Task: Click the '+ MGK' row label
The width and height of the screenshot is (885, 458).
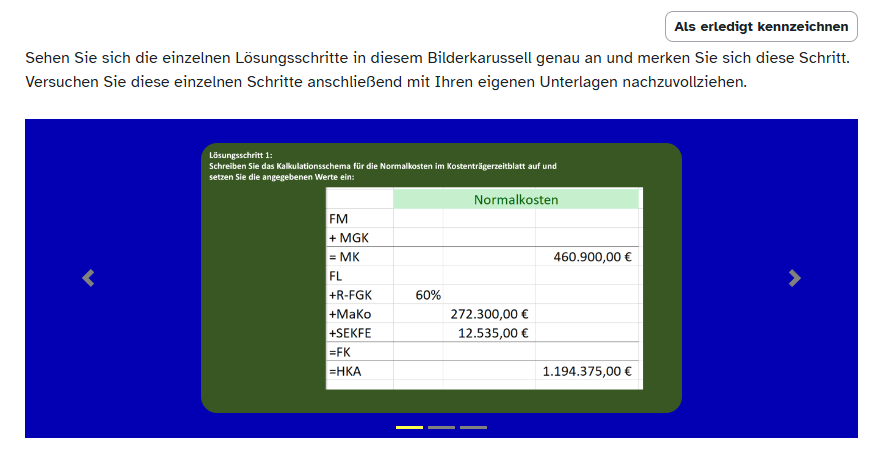Action: pyautogui.click(x=349, y=238)
